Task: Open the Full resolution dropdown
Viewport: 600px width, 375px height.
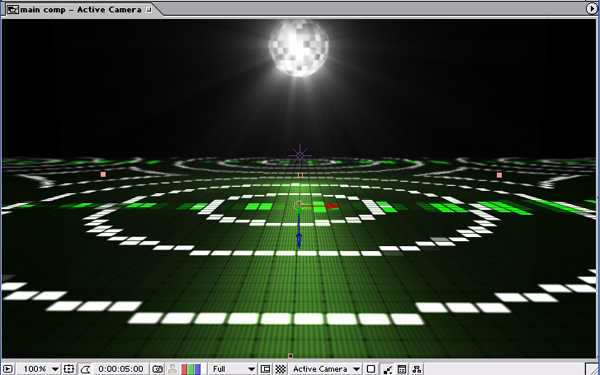Action: pos(233,369)
